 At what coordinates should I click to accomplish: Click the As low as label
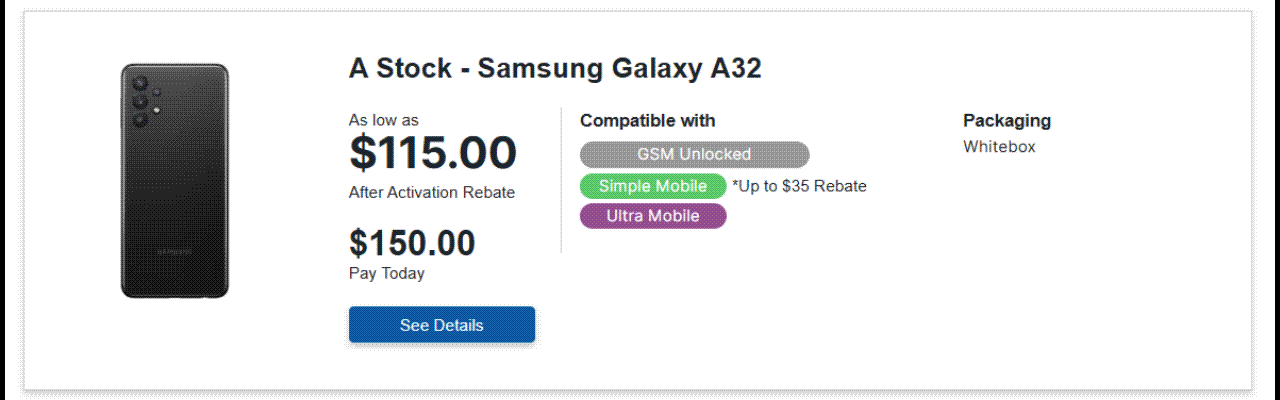click(383, 120)
